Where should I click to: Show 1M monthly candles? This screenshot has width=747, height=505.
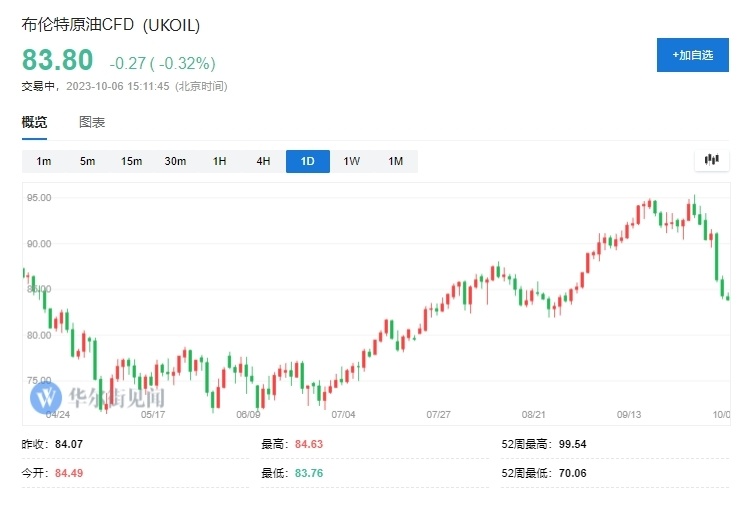(x=396, y=161)
